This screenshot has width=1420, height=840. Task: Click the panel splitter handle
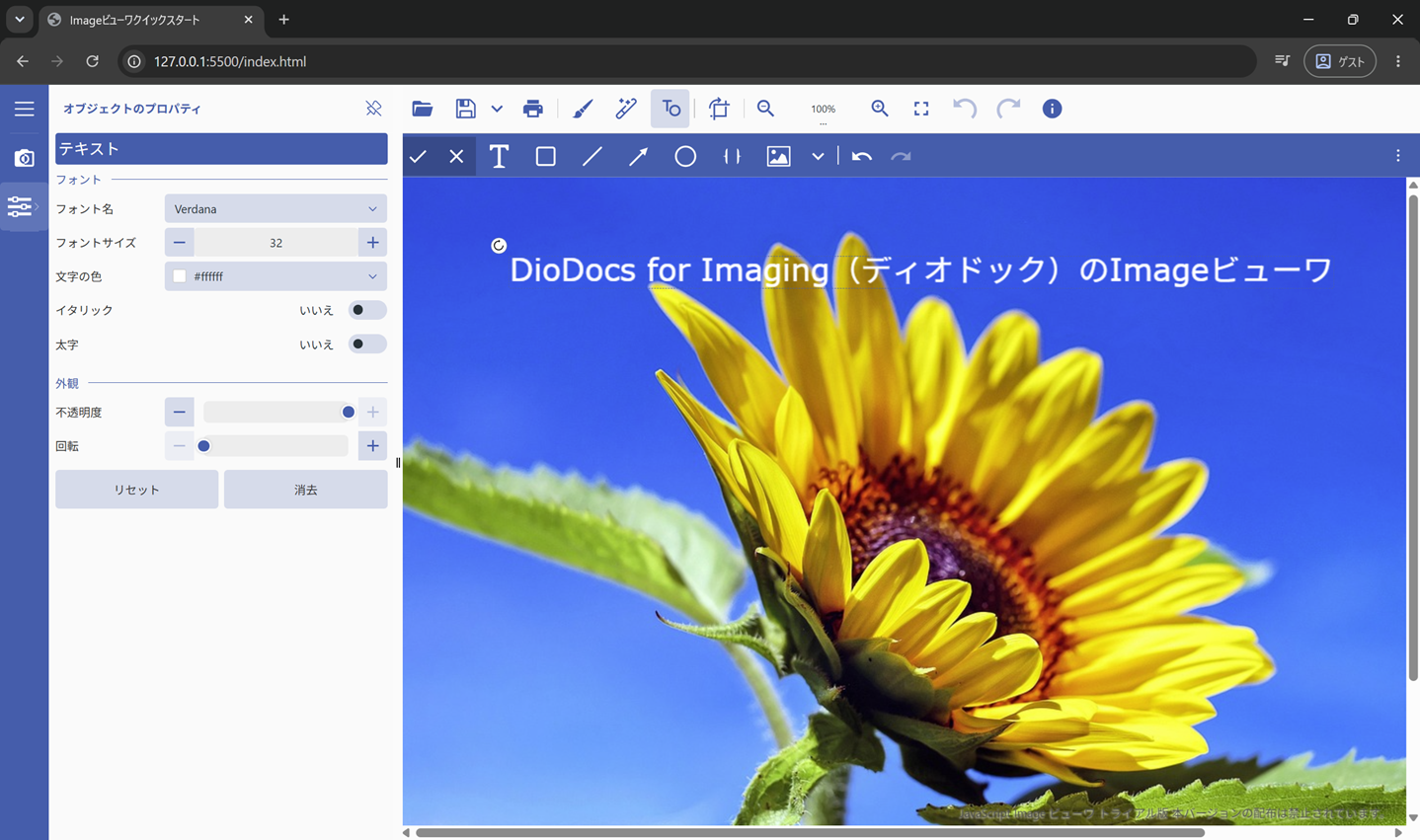pos(398,462)
